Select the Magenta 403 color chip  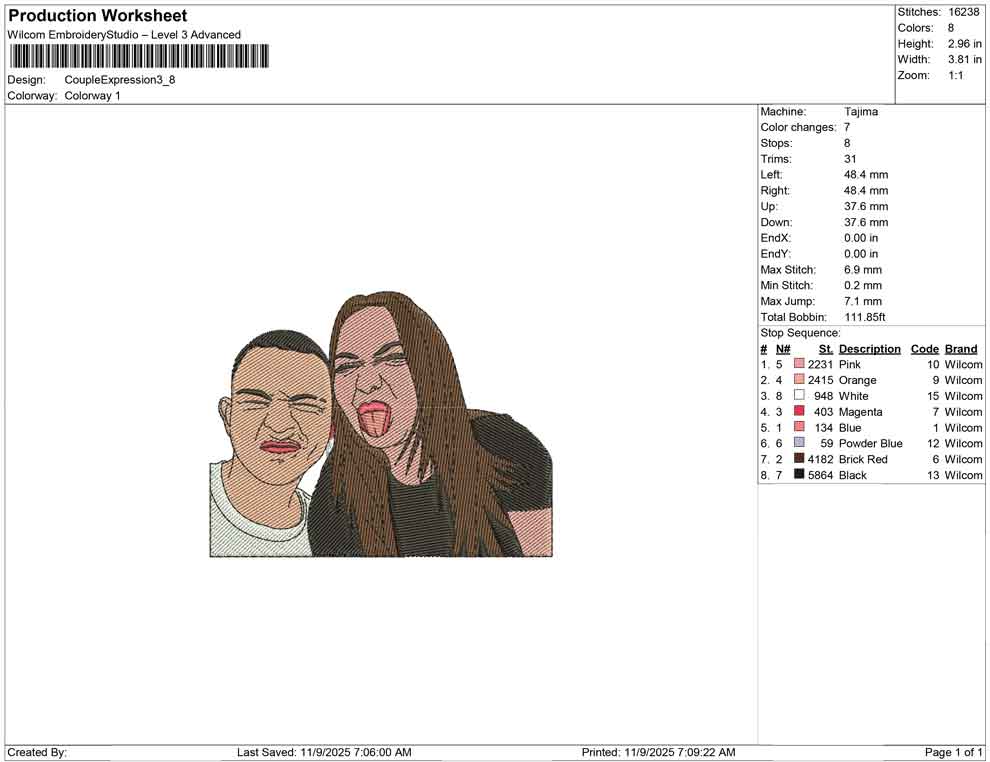[x=799, y=412]
